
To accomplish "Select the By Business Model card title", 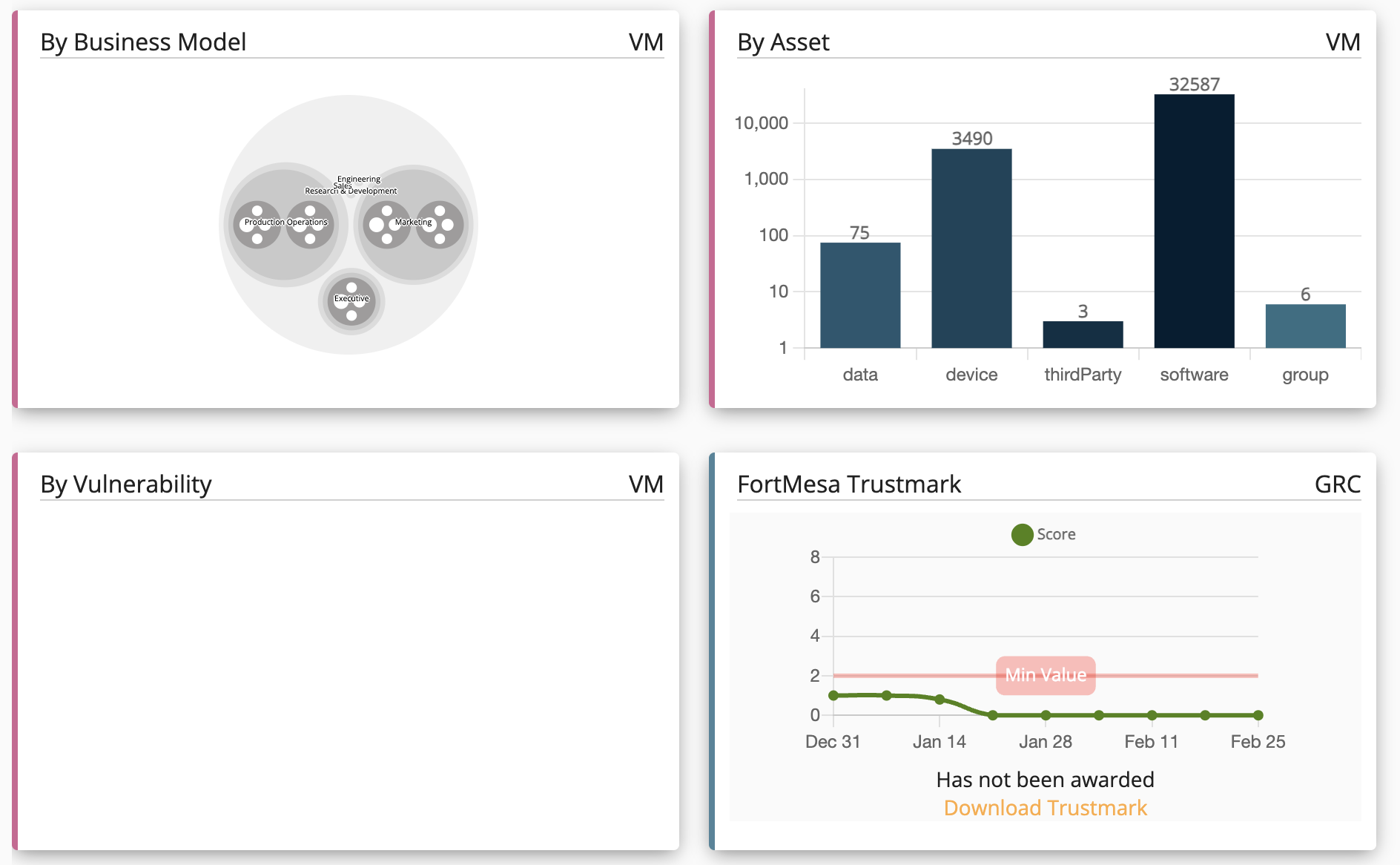I will [143, 42].
